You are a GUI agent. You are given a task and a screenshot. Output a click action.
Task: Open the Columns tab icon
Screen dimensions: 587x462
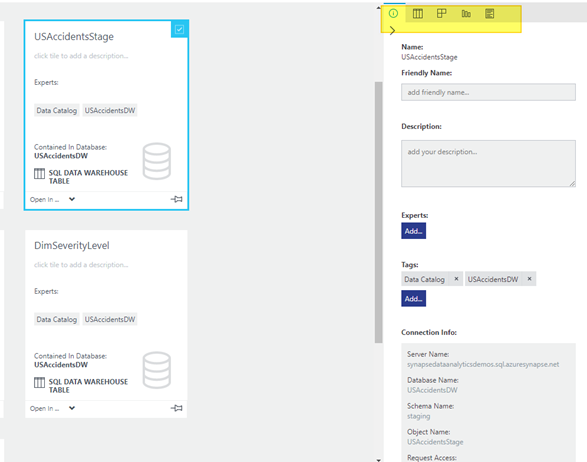click(418, 14)
